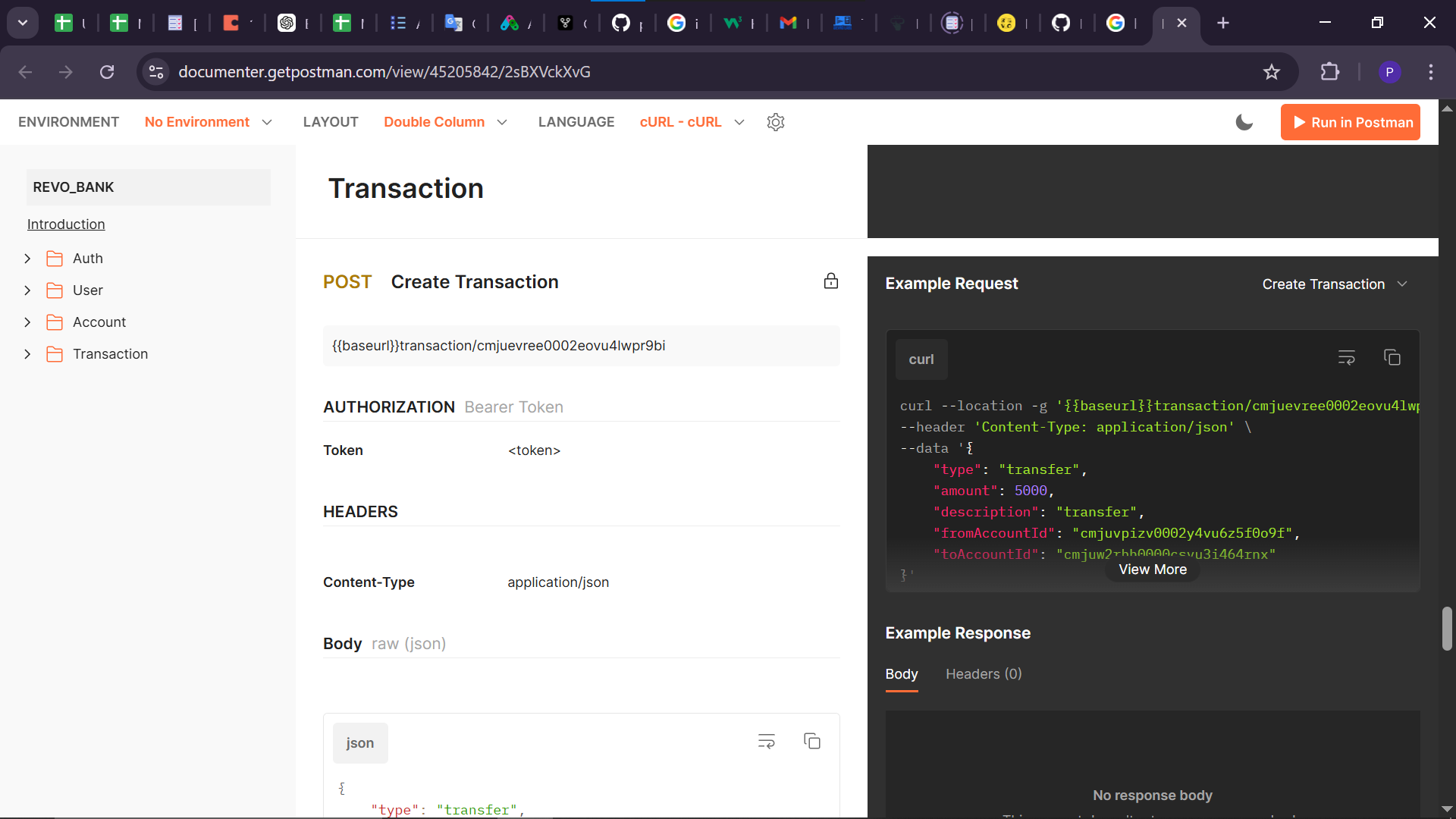The height and width of the screenshot is (819, 1456).
Task: Open the No Environment dropdown
Action: (208, 122)
